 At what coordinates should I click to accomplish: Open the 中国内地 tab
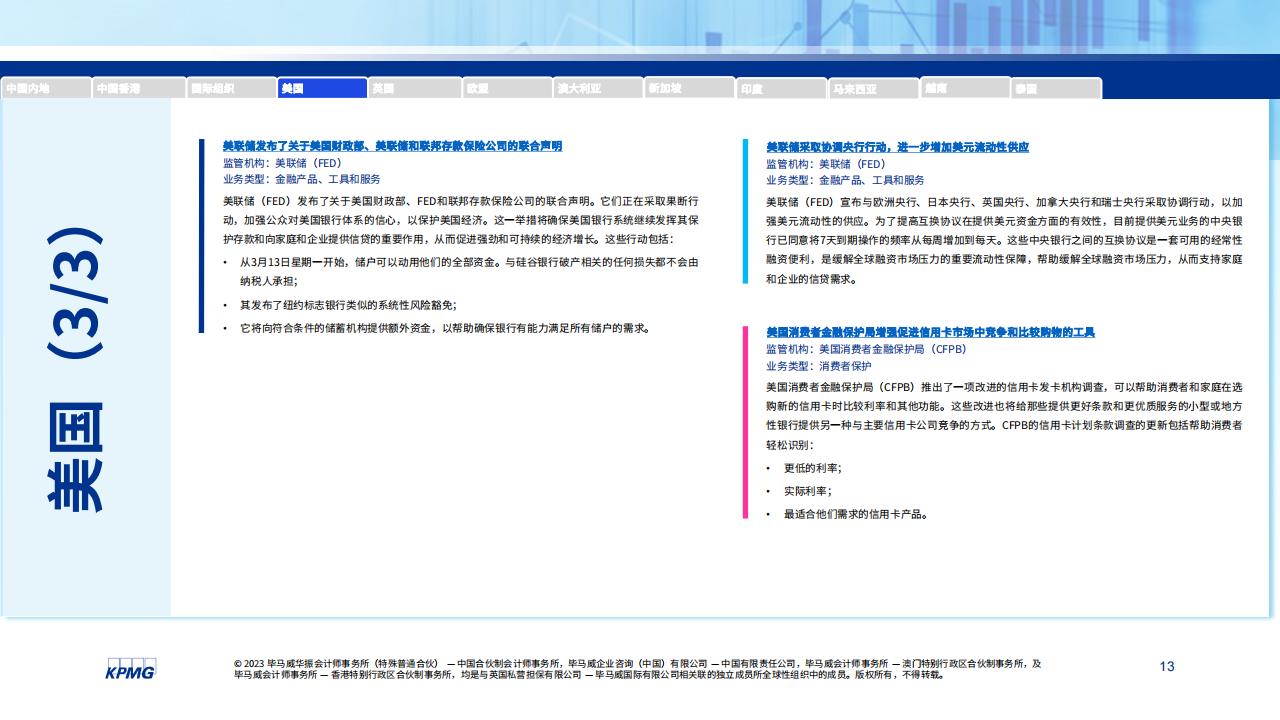tap(46, 88)
